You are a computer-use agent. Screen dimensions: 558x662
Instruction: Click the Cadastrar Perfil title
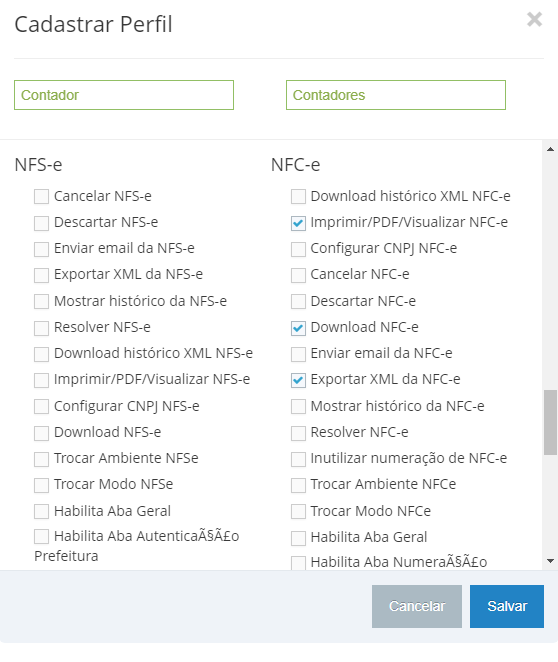point(93,24)
